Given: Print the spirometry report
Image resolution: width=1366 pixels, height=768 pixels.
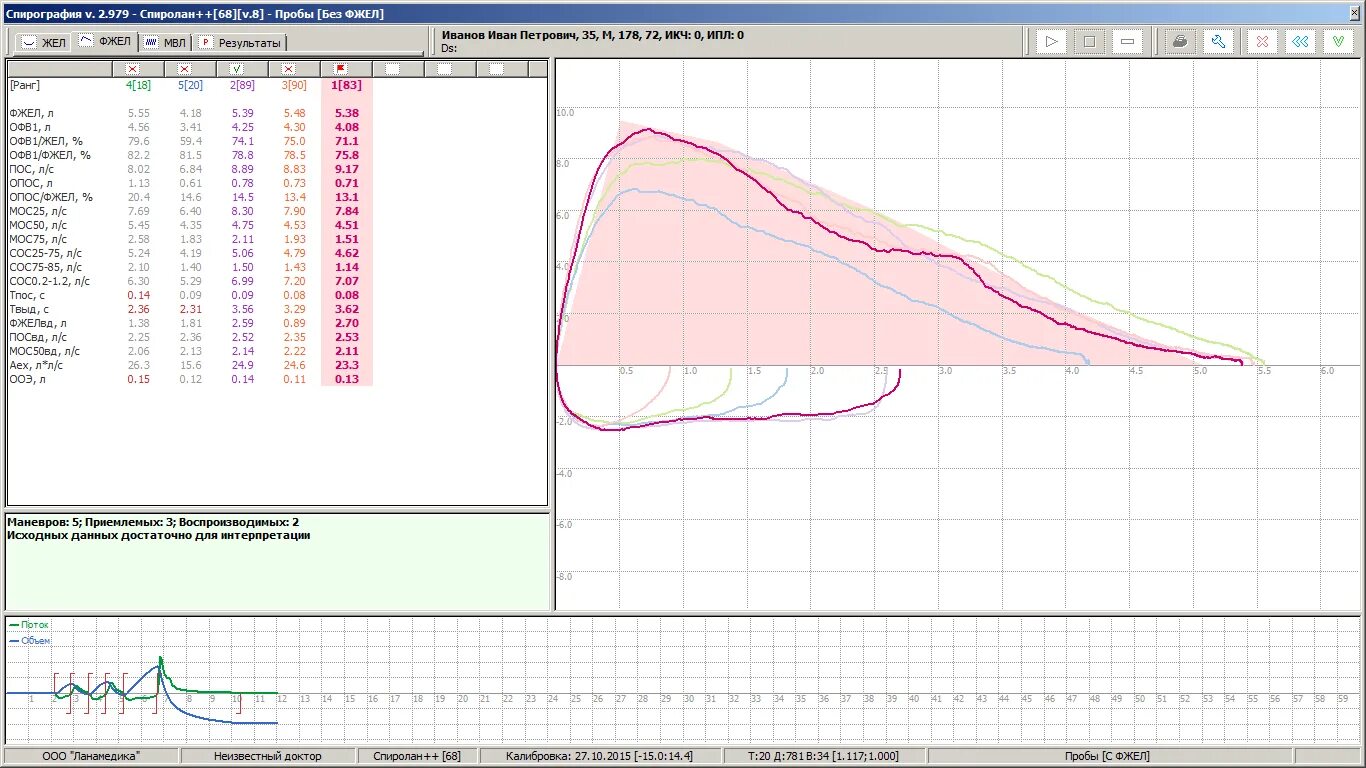Looking at the screenshot, I should 1180,42.
